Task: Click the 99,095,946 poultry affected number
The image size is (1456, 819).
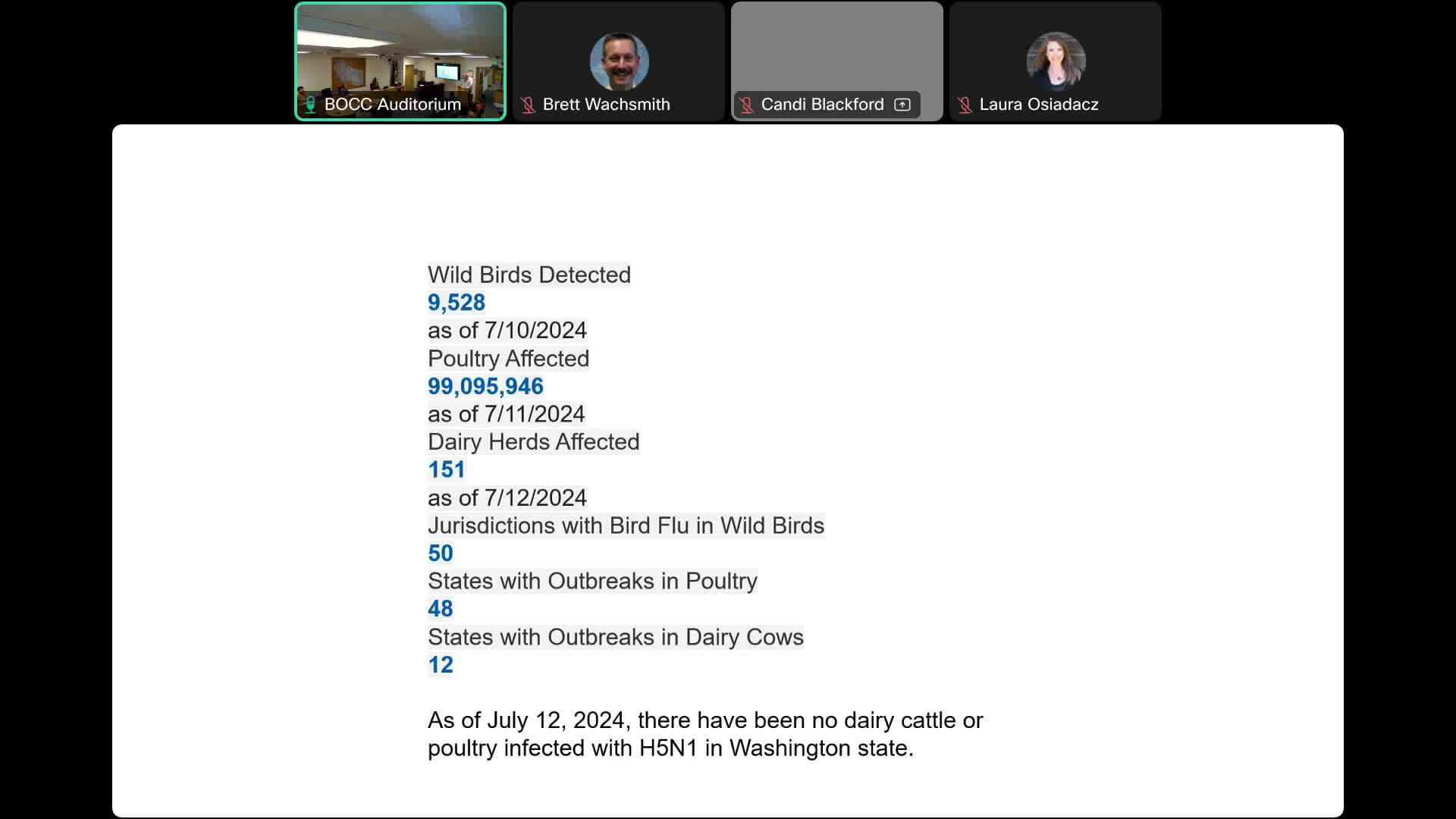Action: pos(485,387)
